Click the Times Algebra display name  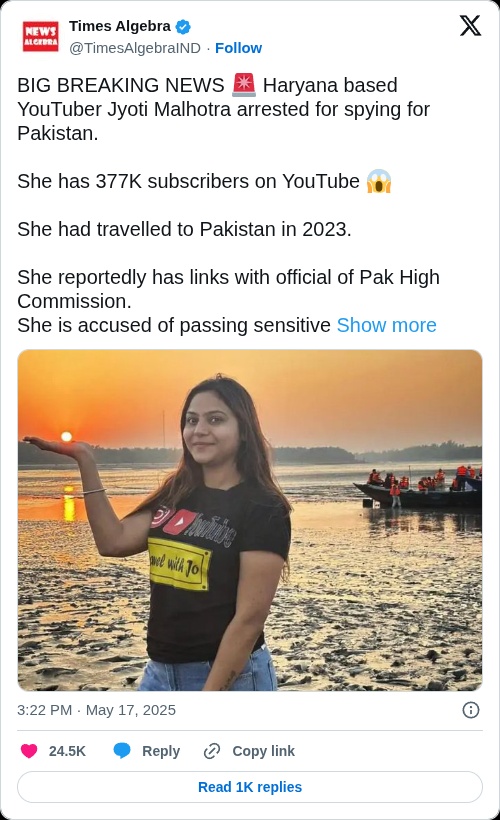click(120, 26)
